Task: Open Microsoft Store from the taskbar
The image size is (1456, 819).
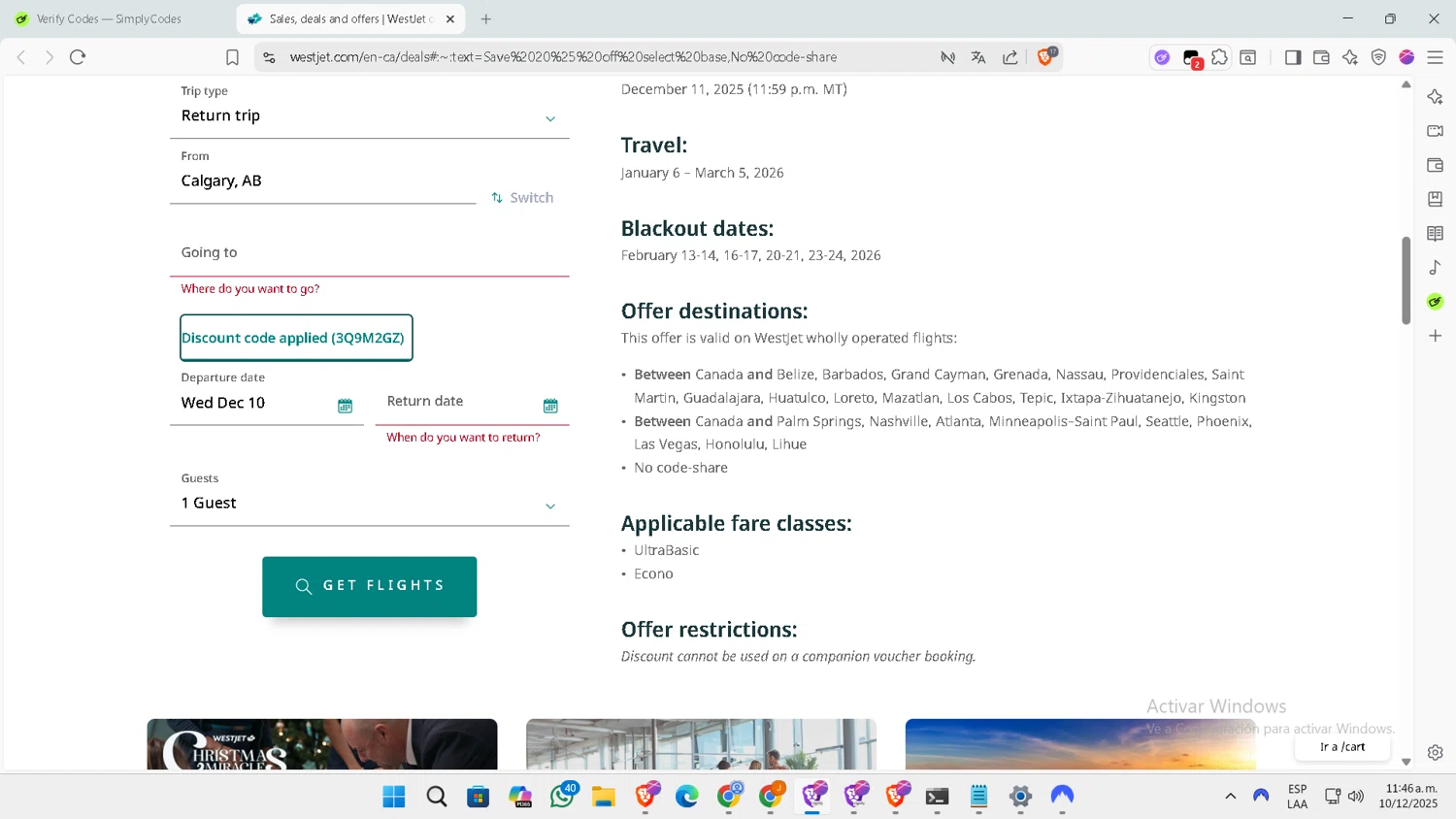Action: coord(478,797)
